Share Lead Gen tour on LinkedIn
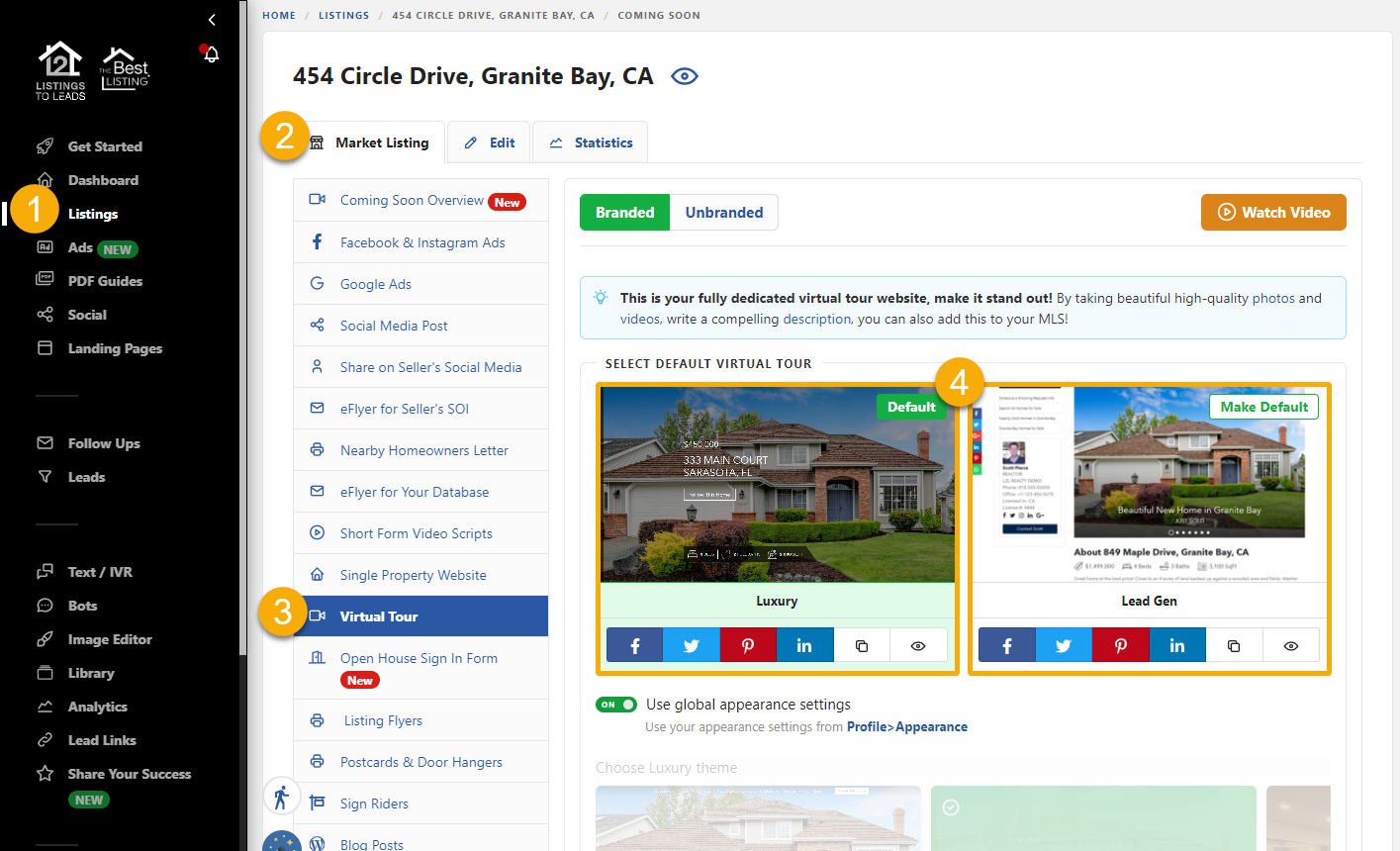1400x851 pixels. (1176, 645)
